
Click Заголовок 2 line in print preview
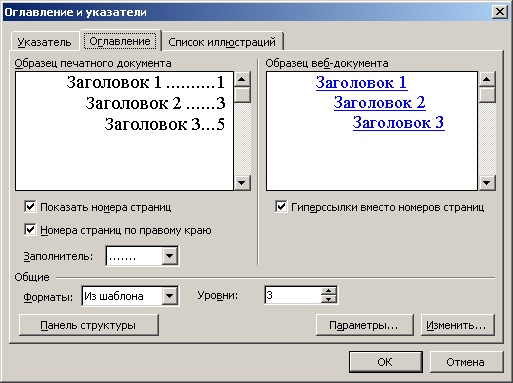point(155,103)
